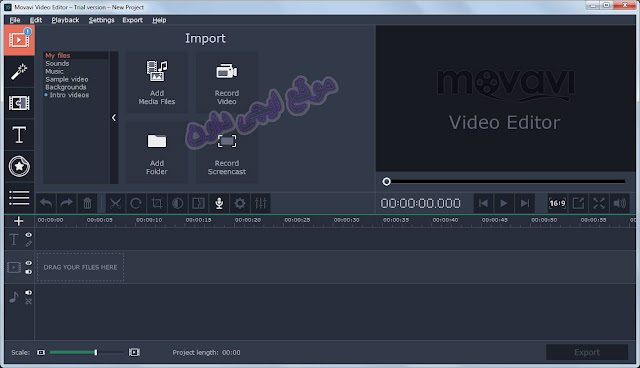The image size is (640, 368).
Task: Open the Titles T tab
Action: pos(19,135)
